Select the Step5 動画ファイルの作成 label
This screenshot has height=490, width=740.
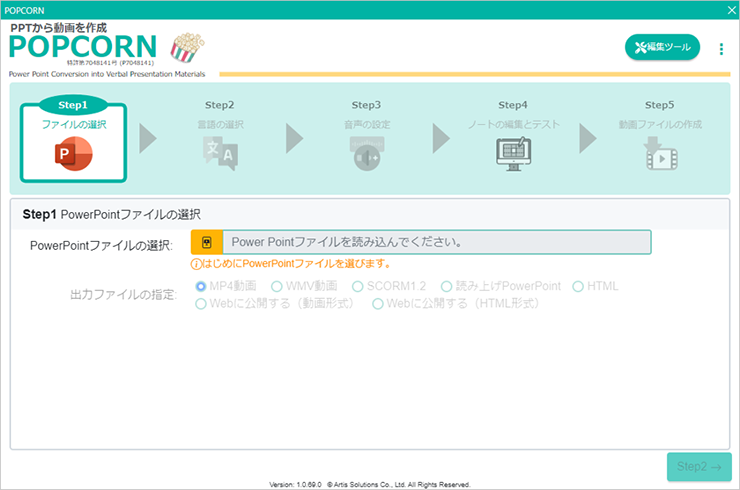point(660,125)
